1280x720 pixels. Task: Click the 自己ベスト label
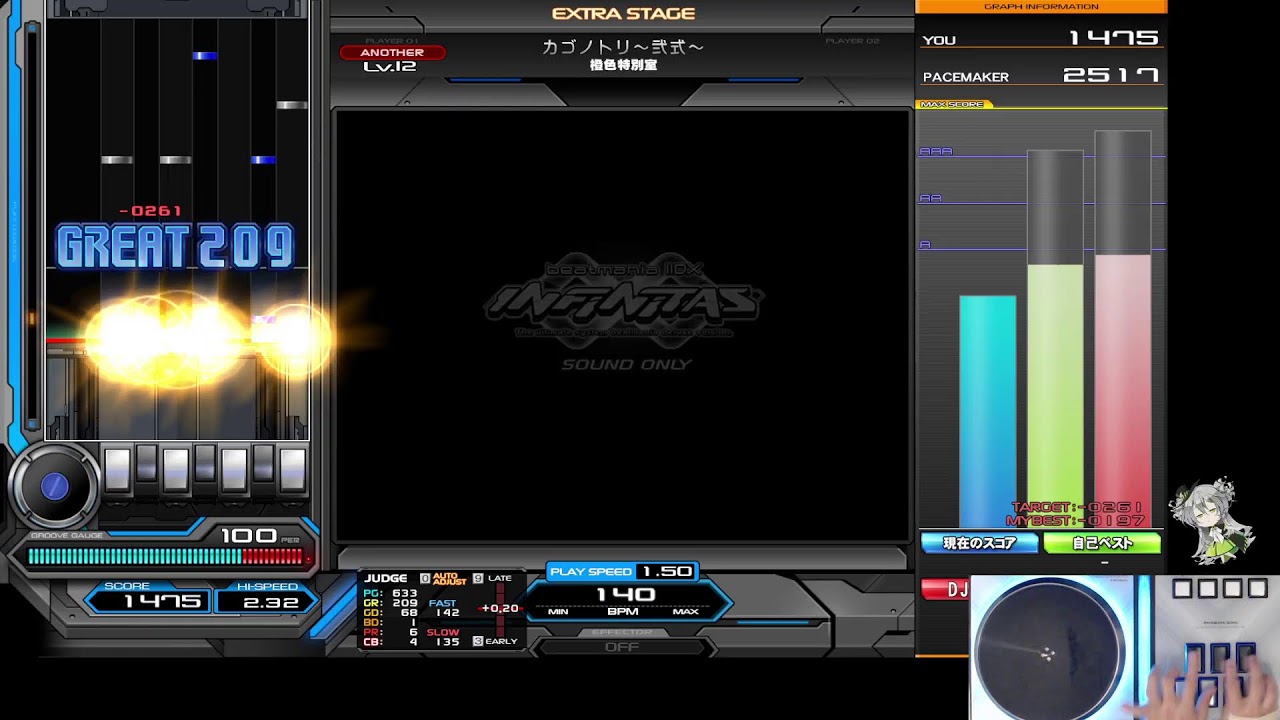(x=1102, y=543)
